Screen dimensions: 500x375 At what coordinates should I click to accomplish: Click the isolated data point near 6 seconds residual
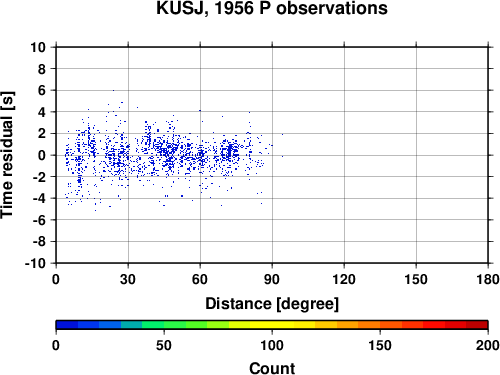(113, 90)
